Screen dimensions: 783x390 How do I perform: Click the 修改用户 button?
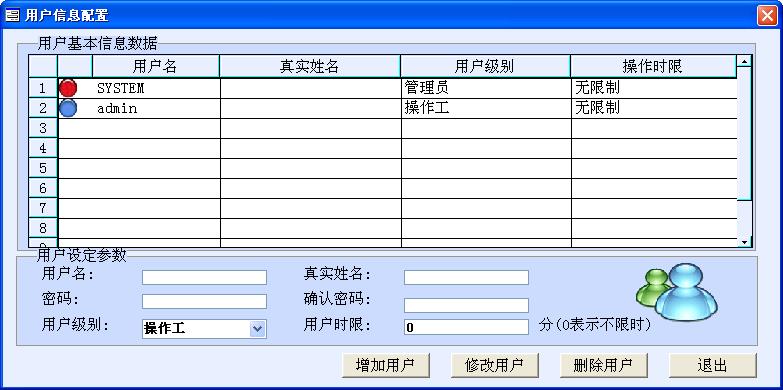coord(494,366)
